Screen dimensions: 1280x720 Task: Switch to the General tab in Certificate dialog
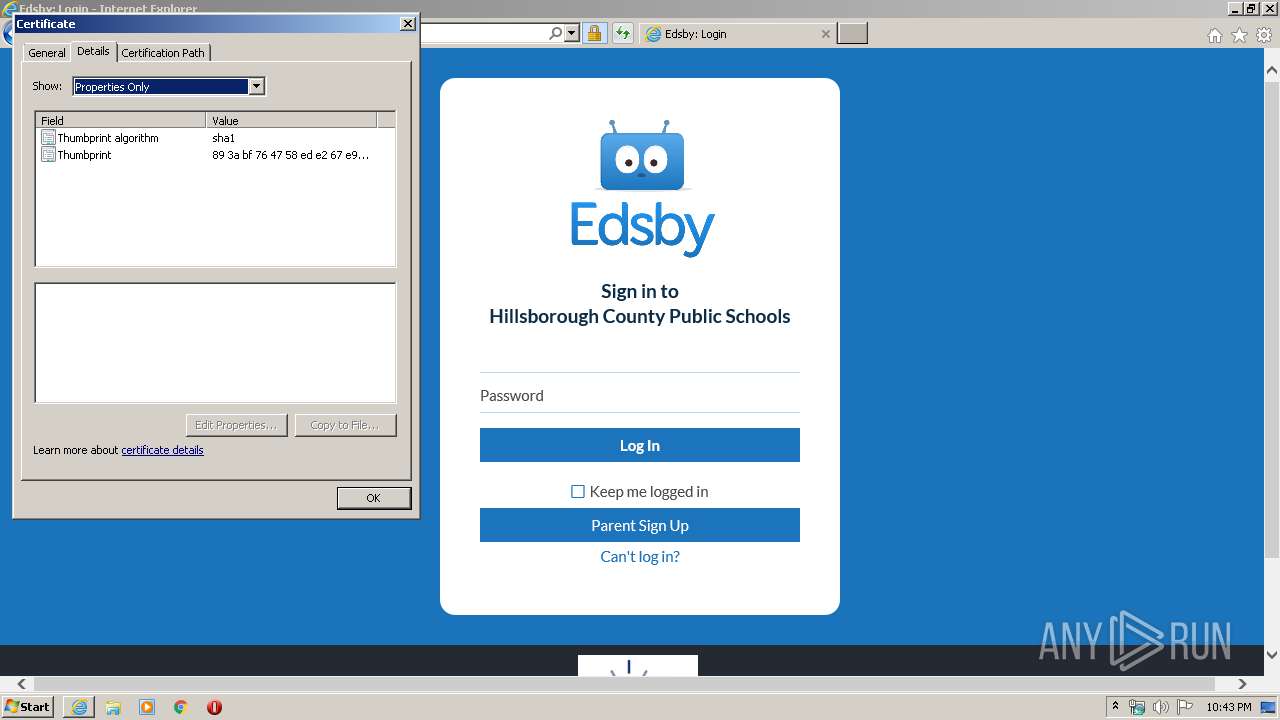[x=47, y=53]
